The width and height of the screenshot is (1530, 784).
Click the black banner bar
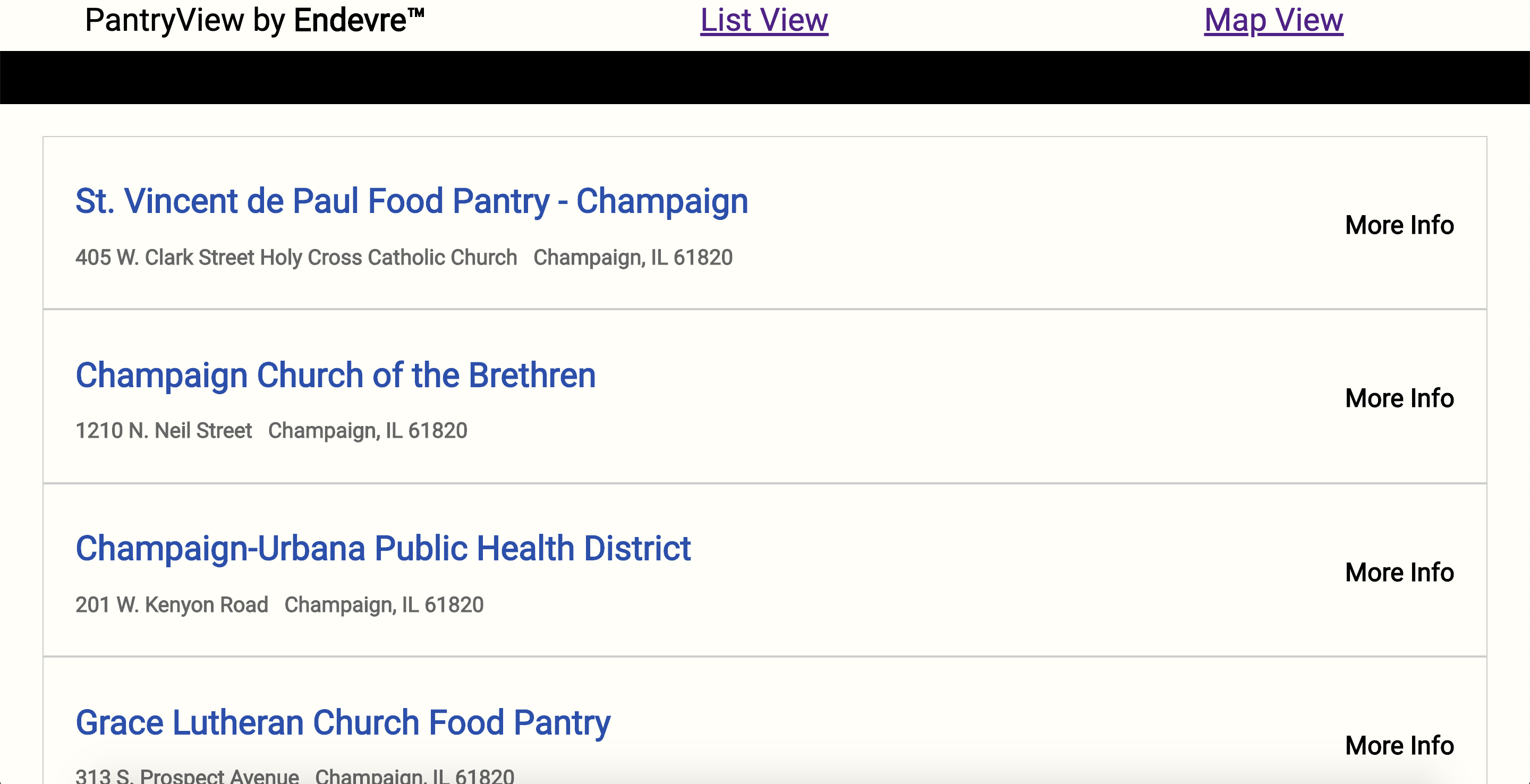point(765,77)
